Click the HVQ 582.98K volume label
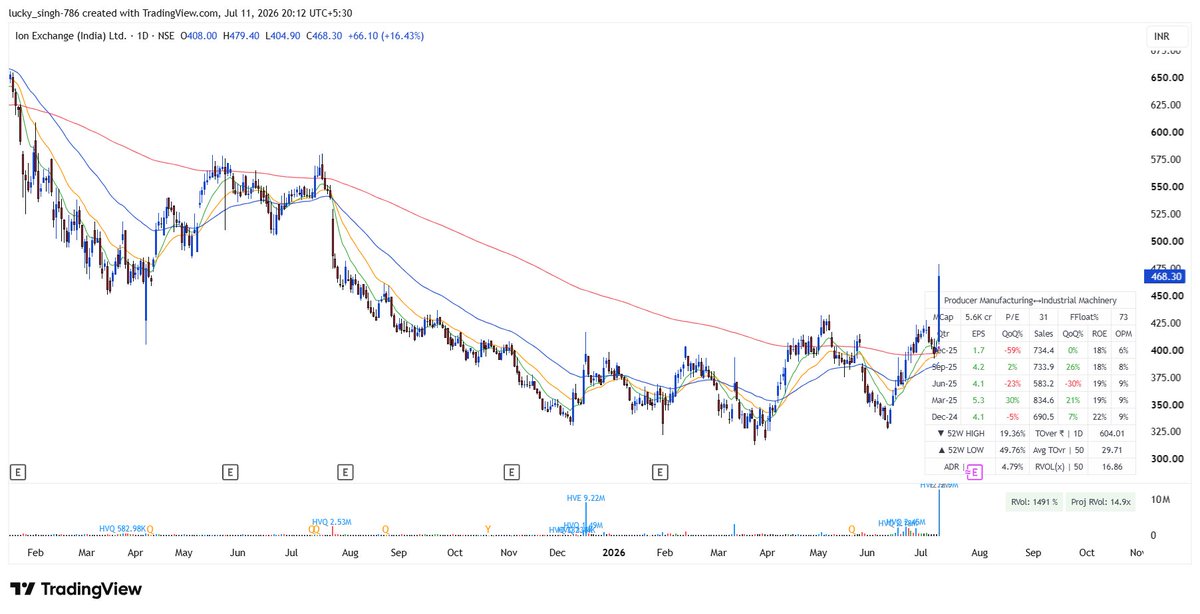Screen dimensions: 1200x614 tap(122, 528)
